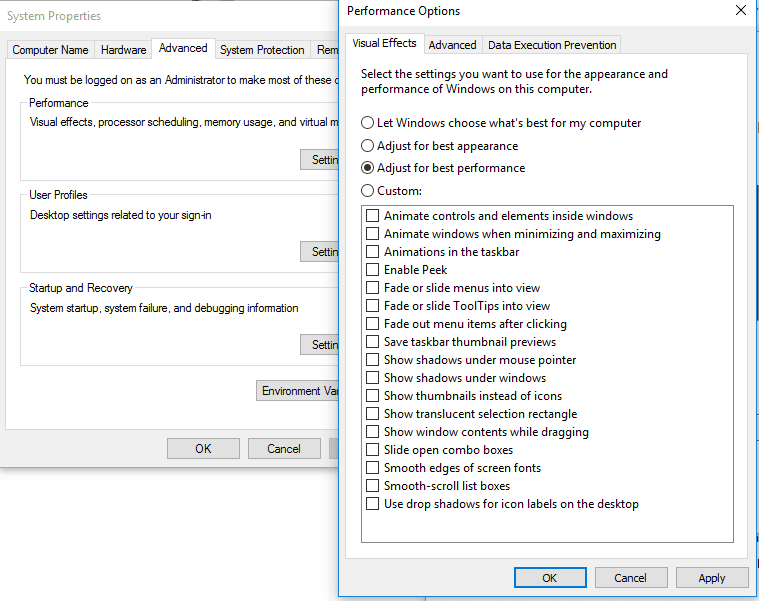This screenshot has width=759, height=601.
Task: Enable 'Show thumbnails instead of icons'
Action: (x=372, y=396)
